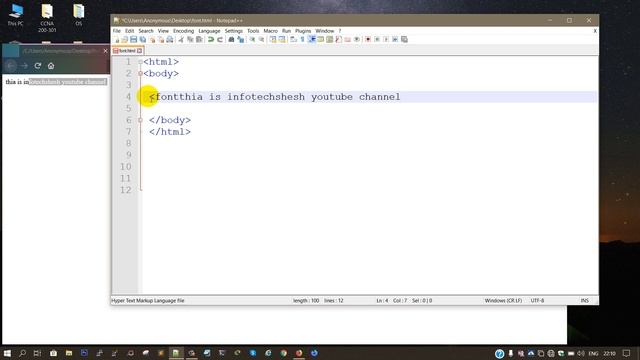Viewport: 640px width, 360px height.
Task: Cut selection with the scissors icon
Action: point(181,40)
